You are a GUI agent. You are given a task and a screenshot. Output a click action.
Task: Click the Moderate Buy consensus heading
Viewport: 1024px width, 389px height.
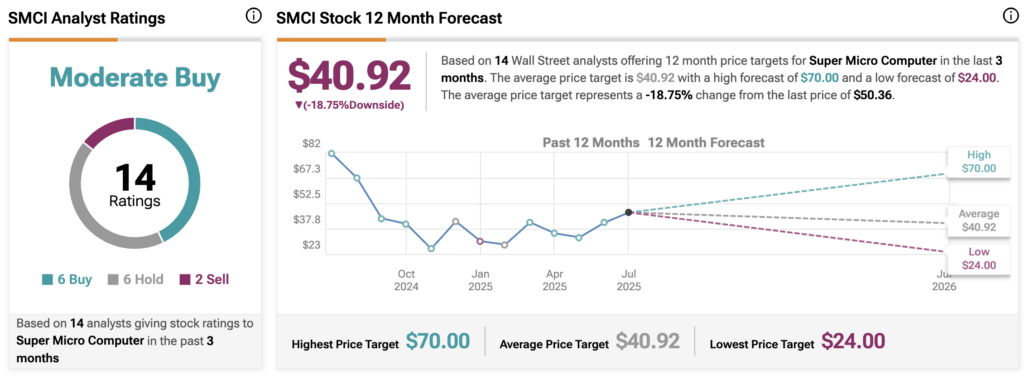click(135, 78)
